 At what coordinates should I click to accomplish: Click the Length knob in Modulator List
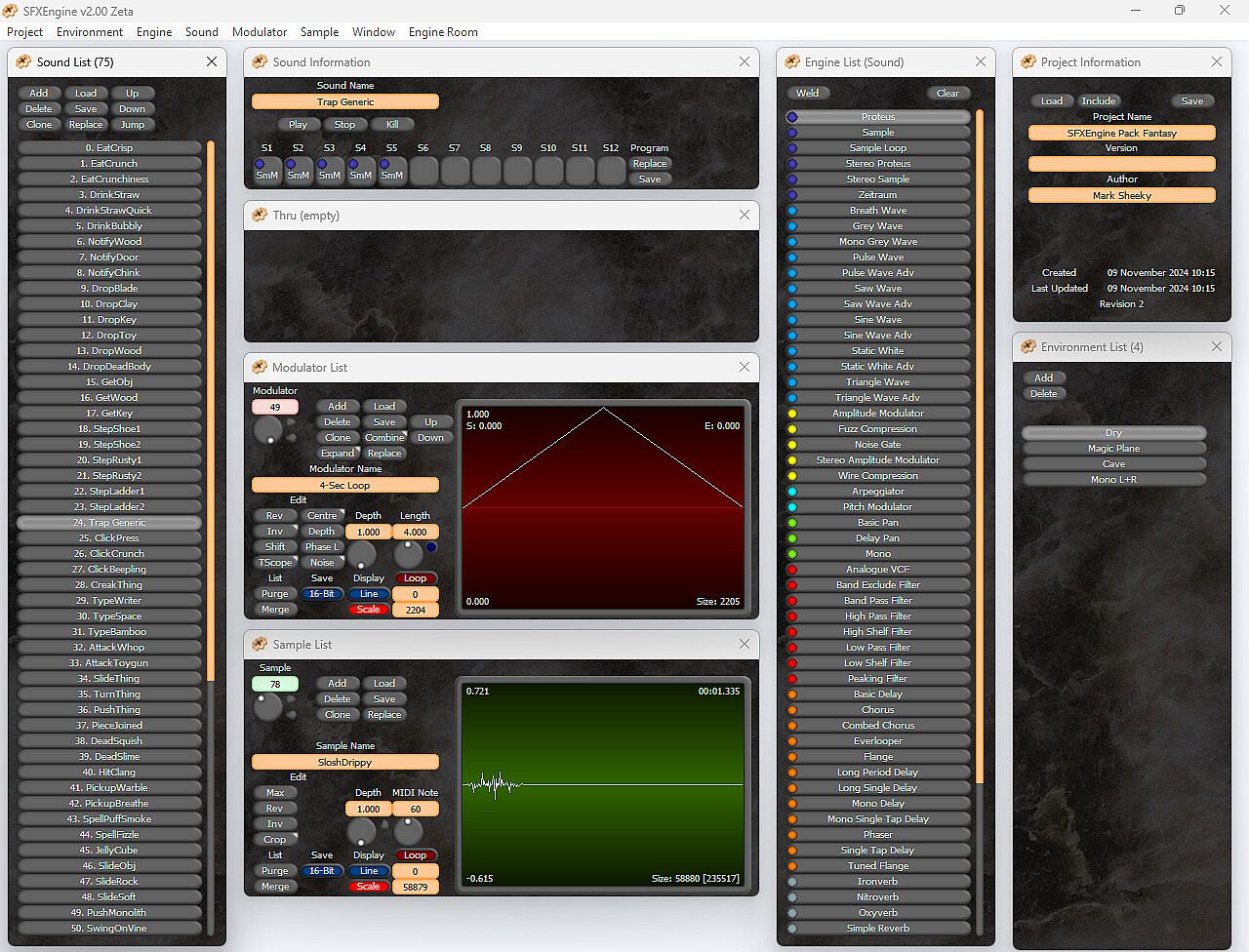409,554
